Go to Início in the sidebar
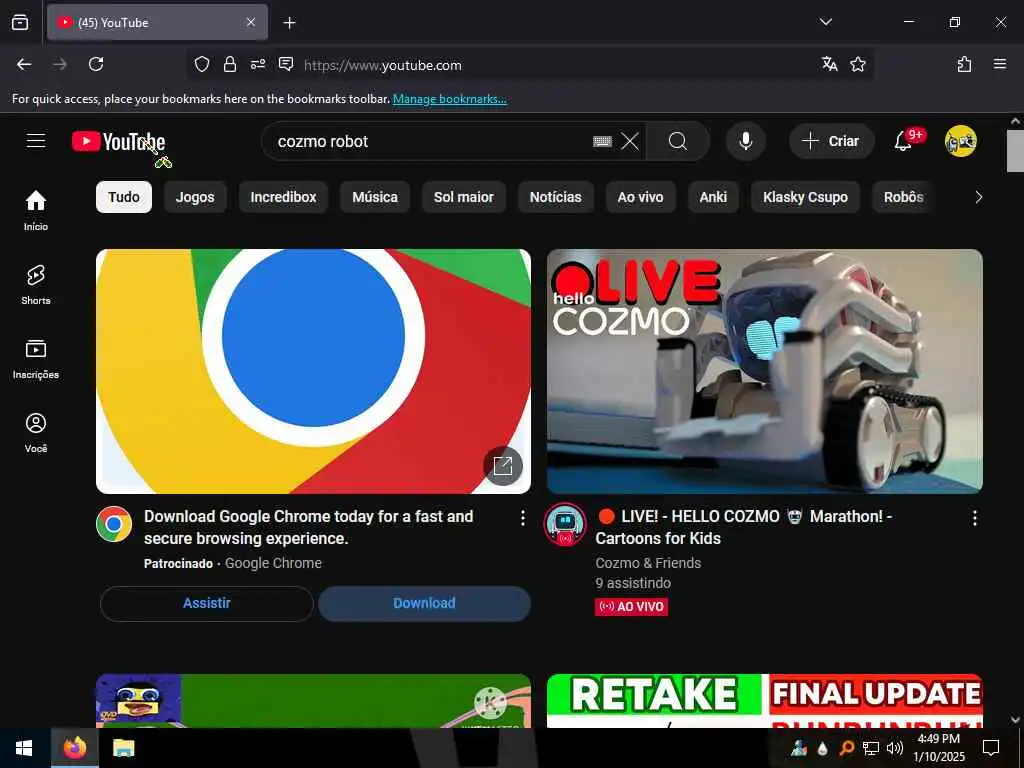The width and height of the screenshot is (1024, 768). (36, 210)
